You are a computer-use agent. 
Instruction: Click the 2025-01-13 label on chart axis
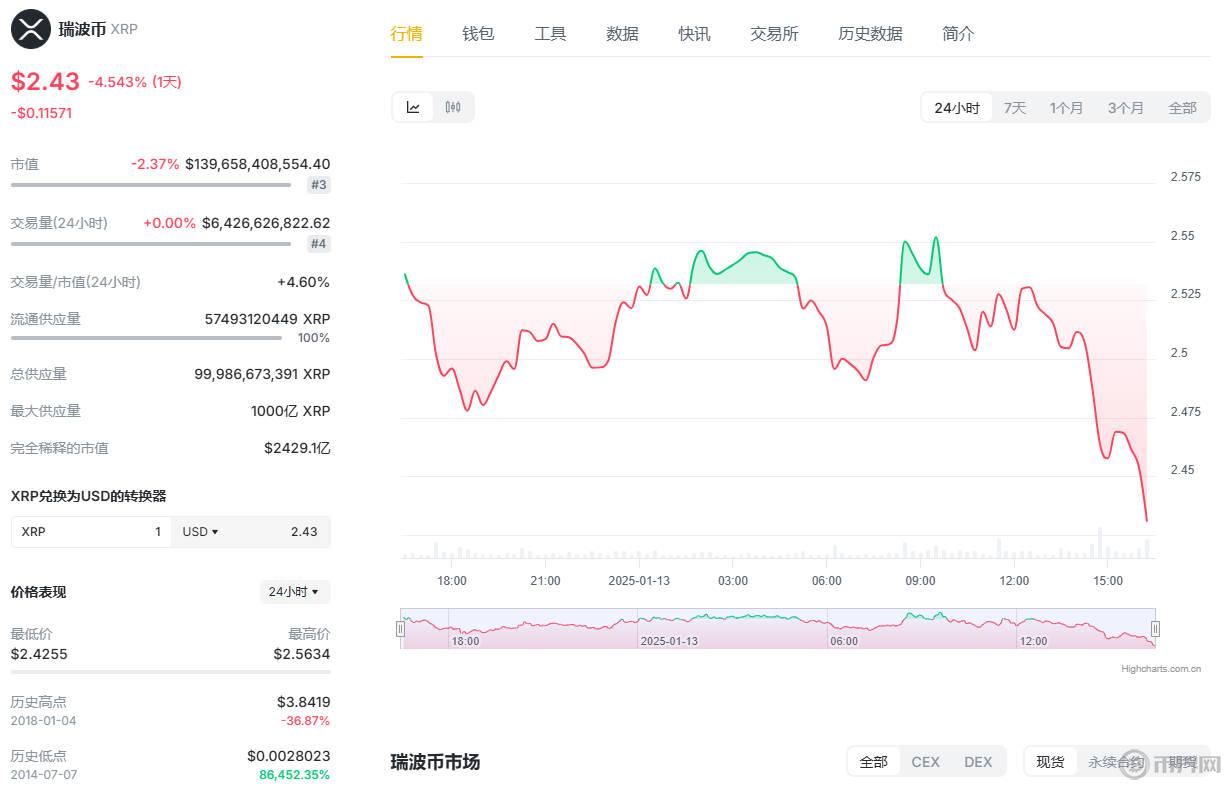[639, 581]
